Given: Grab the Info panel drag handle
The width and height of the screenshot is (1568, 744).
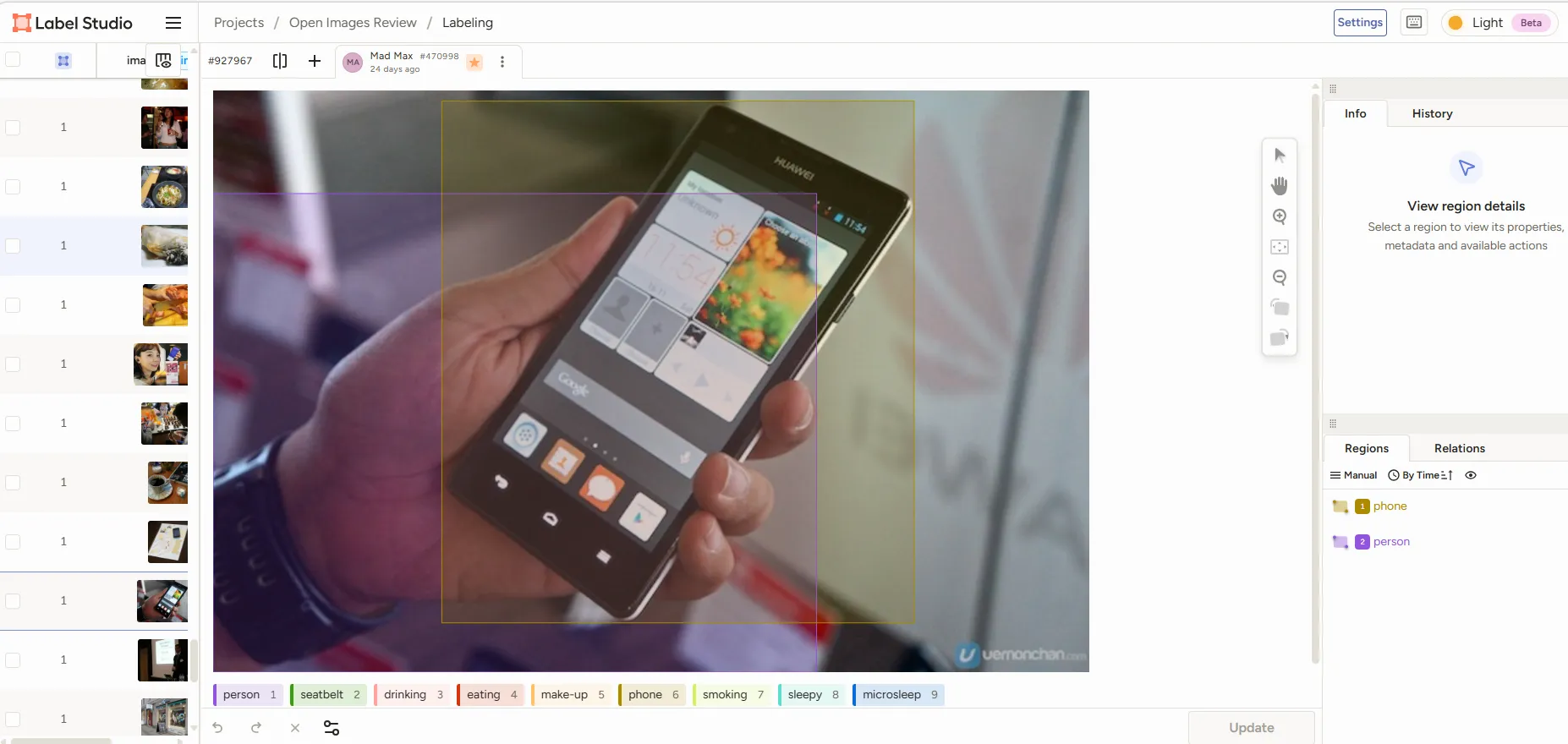Looking at the screenshot, I should (x=1333, y=89).
